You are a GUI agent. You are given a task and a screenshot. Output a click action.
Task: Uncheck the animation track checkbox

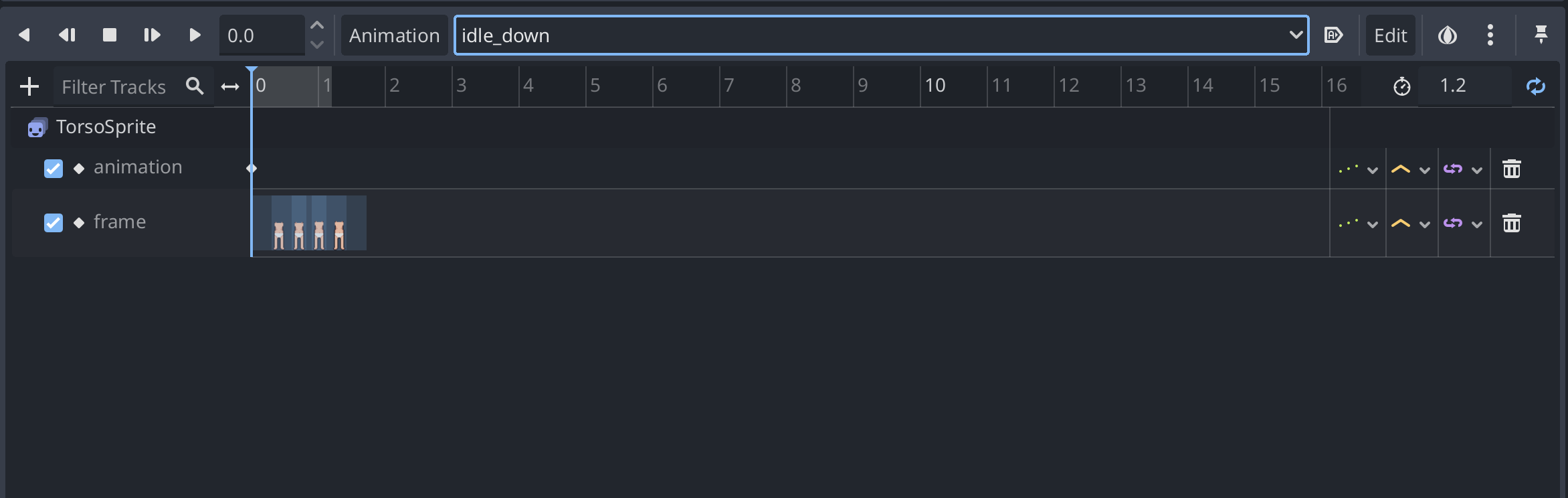(x=54, y=168)
